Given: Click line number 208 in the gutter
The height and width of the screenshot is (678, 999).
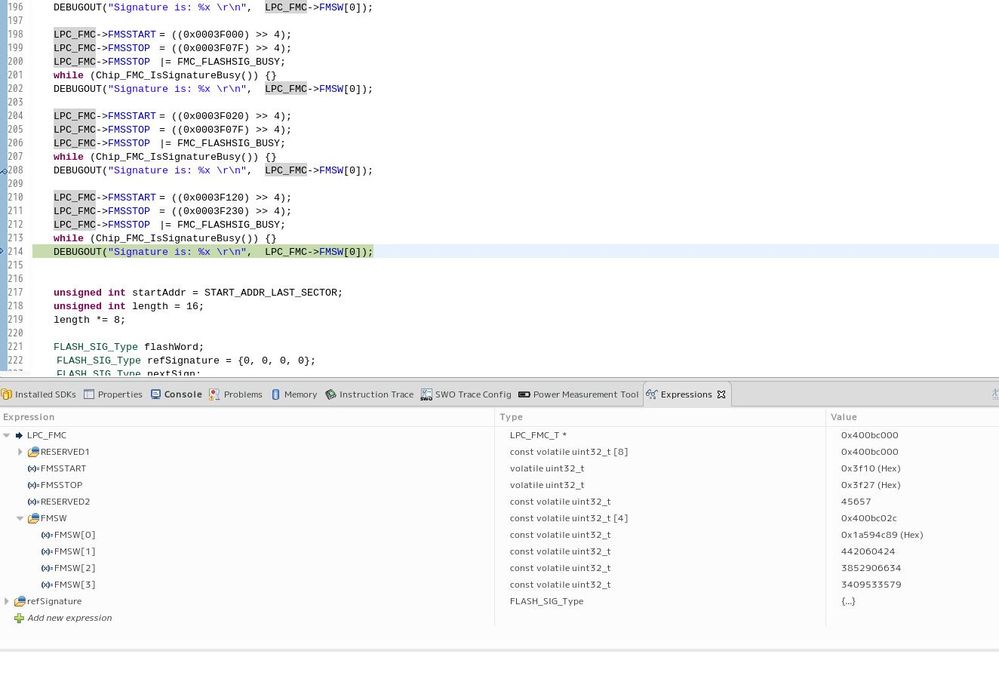Looking at the screenshot, I should [15, 170].
